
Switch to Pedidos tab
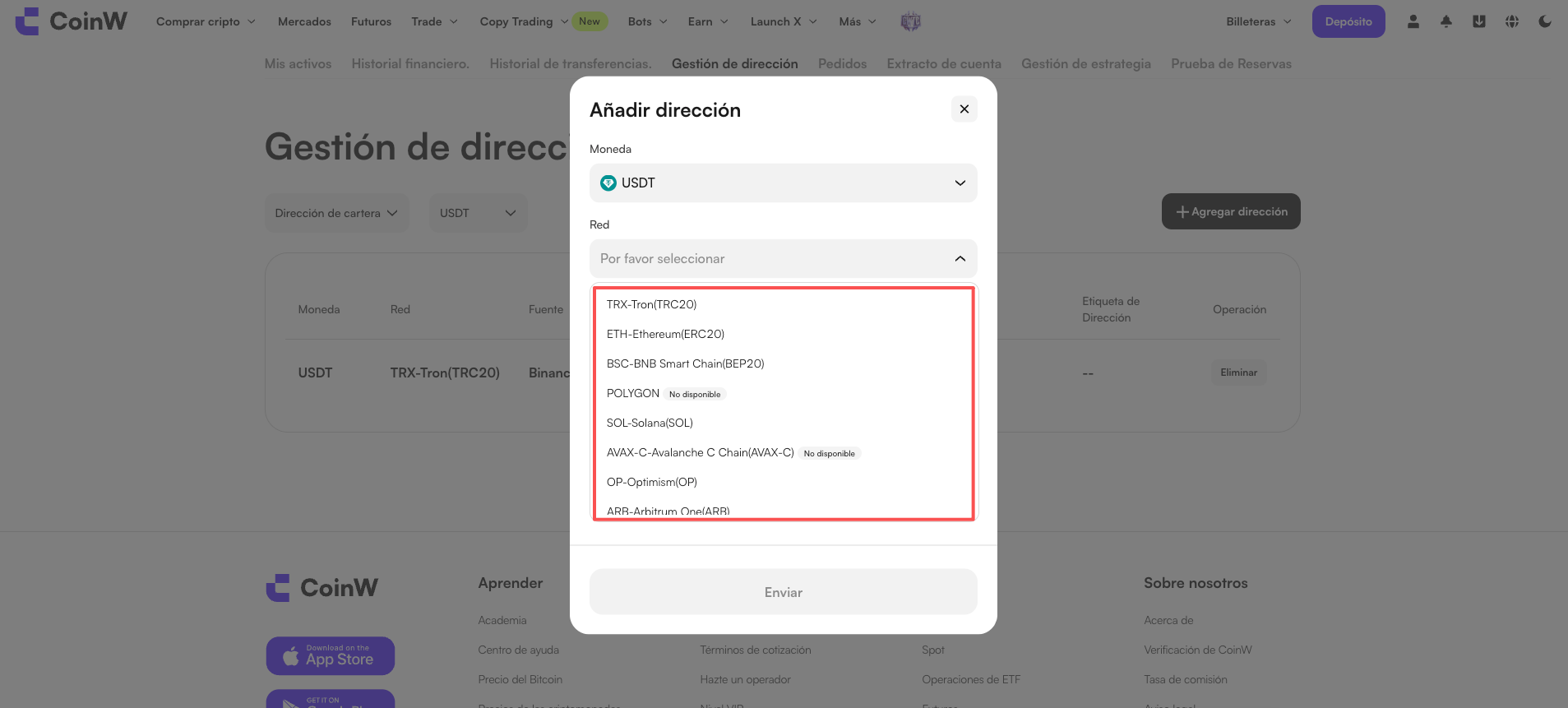842,63
